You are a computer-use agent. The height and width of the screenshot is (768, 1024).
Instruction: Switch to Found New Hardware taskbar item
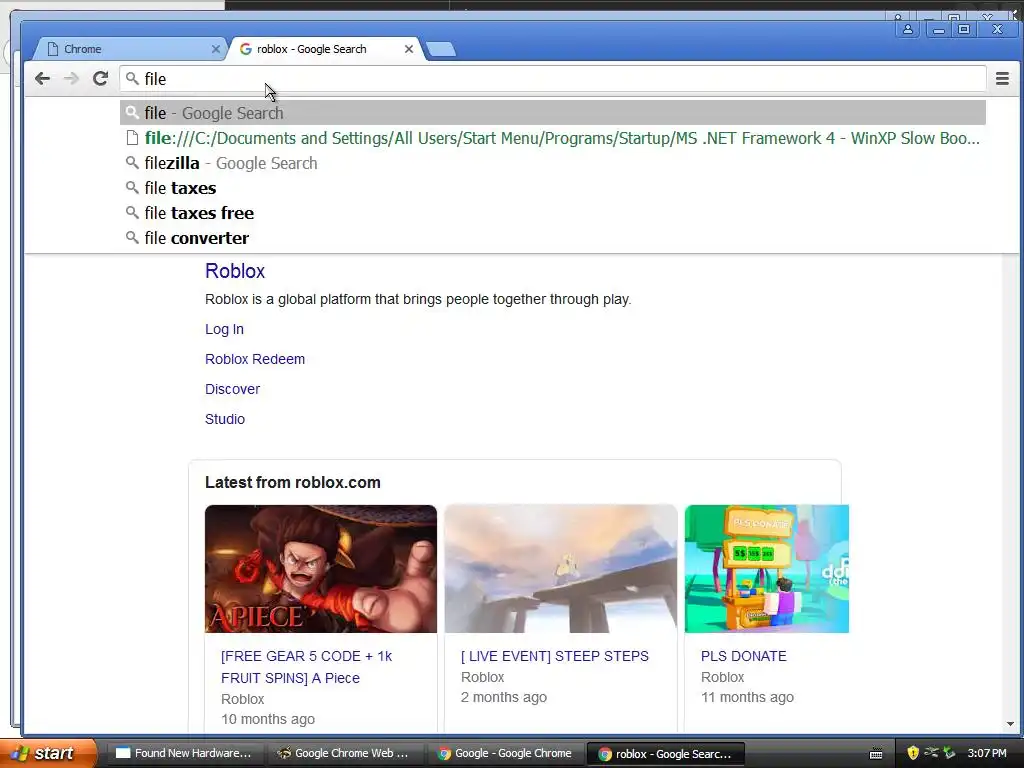pos(184,754)
